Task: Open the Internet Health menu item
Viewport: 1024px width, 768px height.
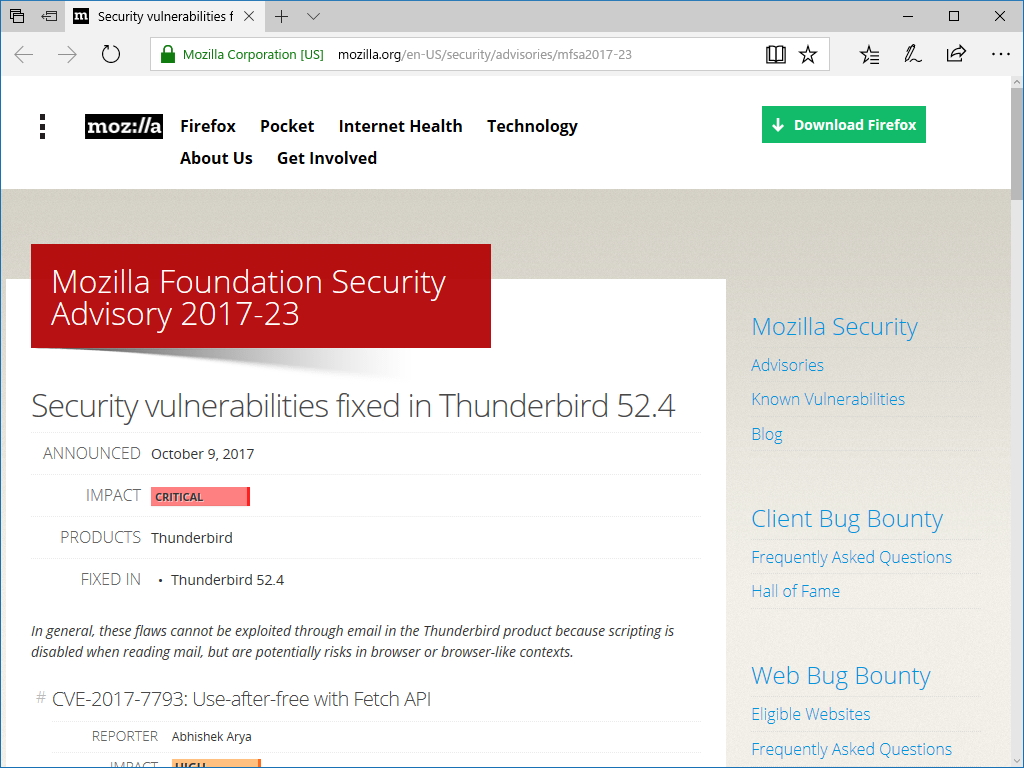Action: 400,126
